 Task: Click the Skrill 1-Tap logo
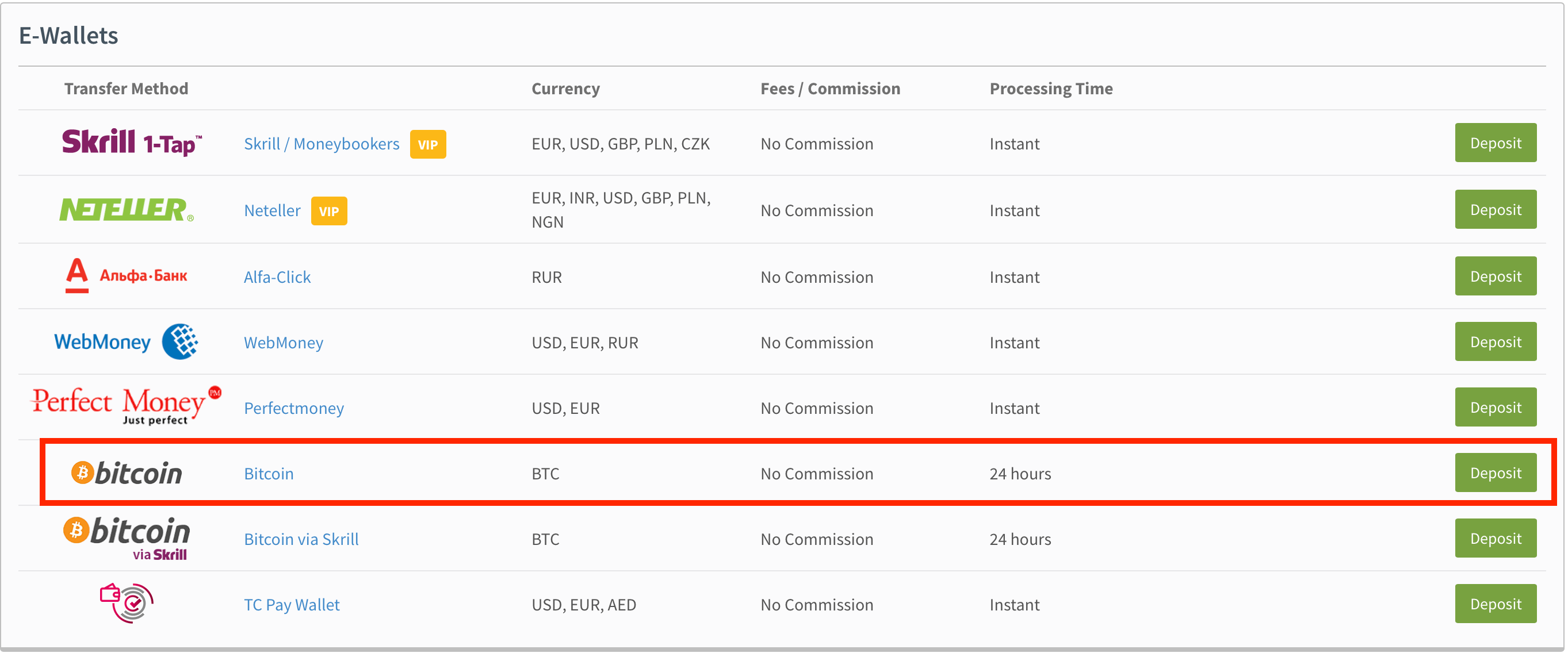(x=132, y=143)
